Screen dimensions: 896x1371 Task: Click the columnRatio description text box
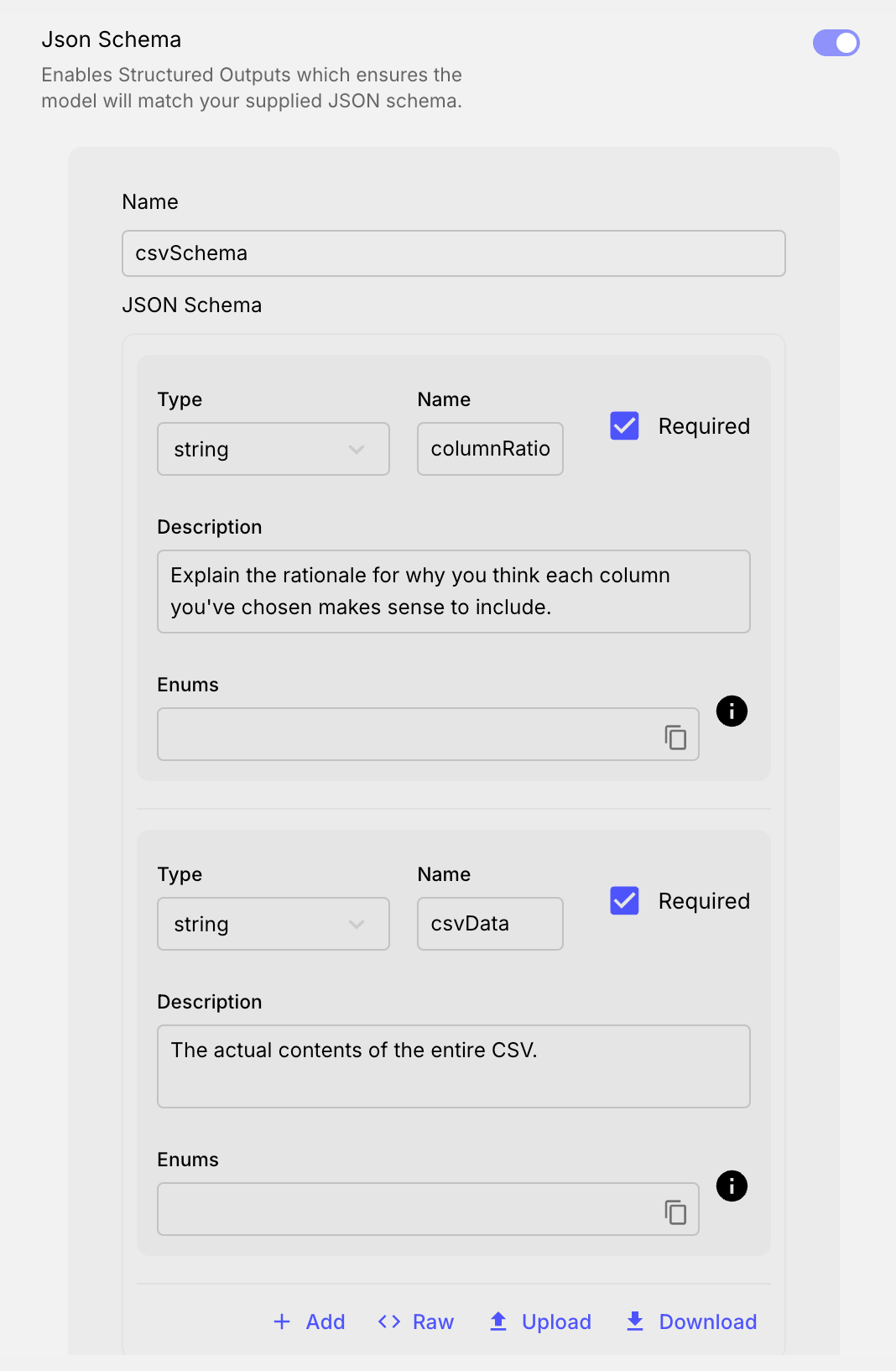[453, 591]
